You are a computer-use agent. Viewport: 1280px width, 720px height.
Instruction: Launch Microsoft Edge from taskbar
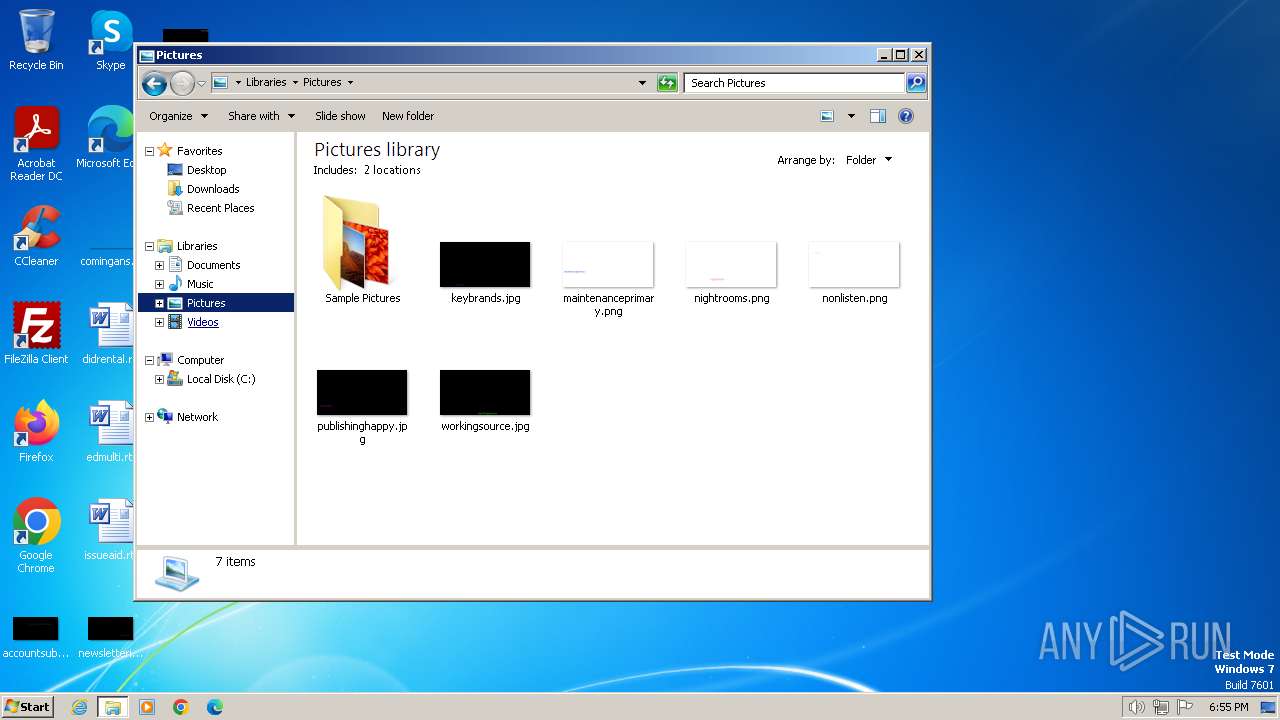pyautogui.click(x=215, y=707)
